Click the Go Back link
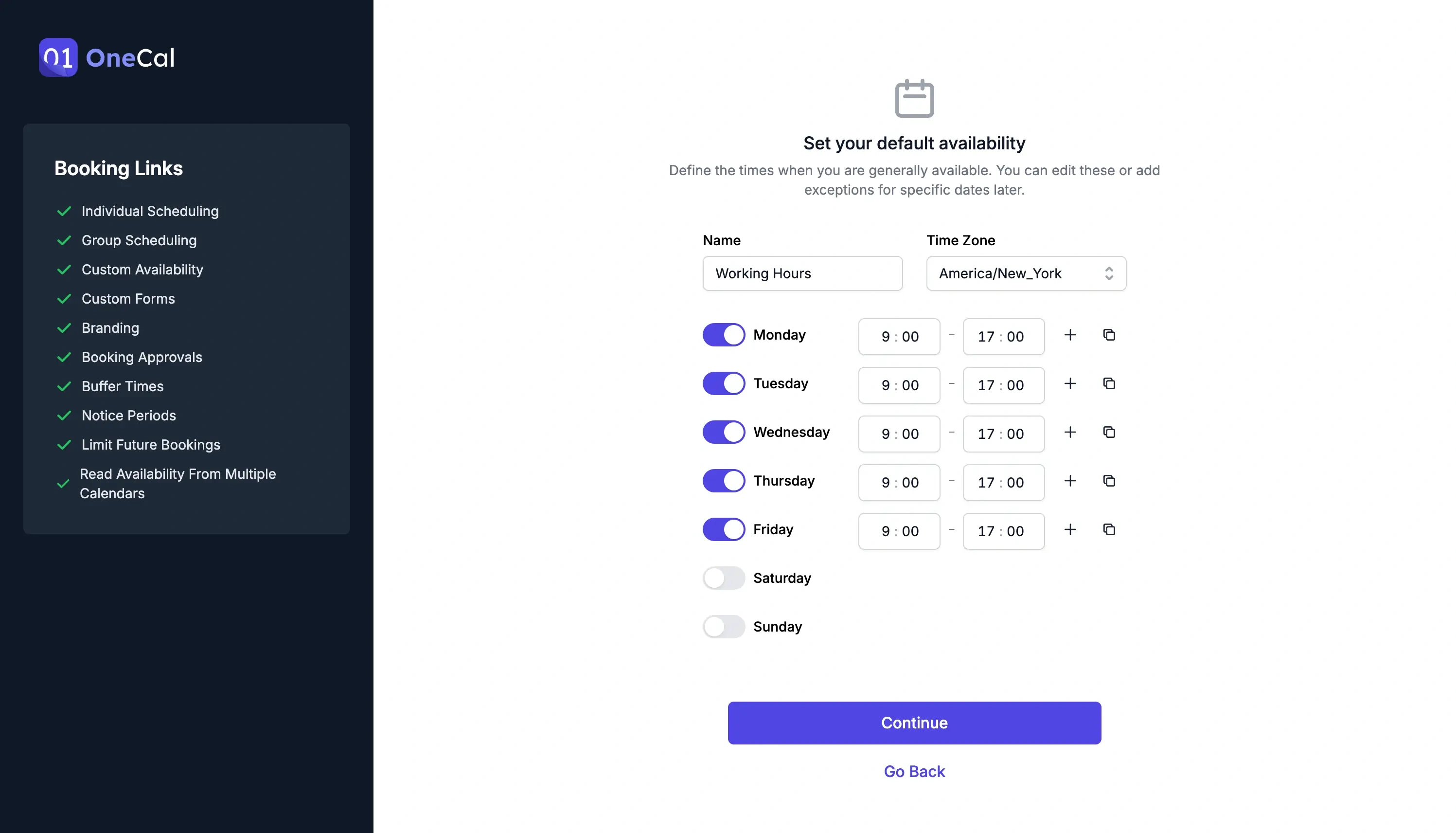 pyautogui.click(x=914, y=770)
